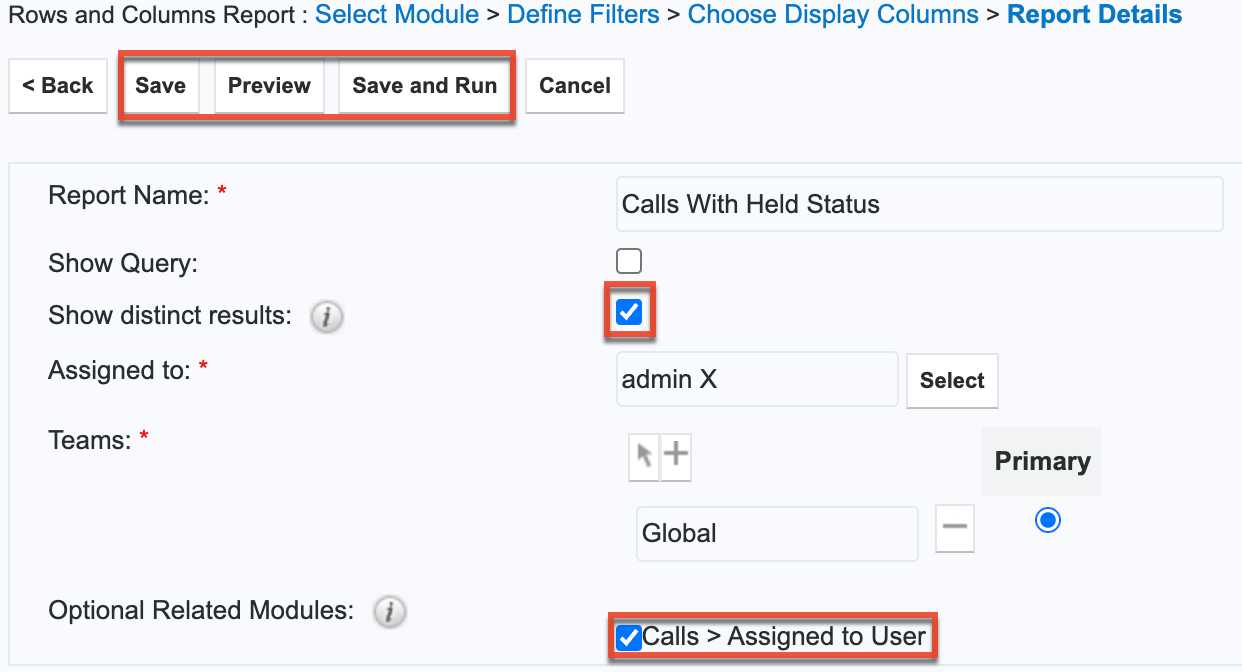
Task: Focus the Report Name text field
Action: coord(919,205)
